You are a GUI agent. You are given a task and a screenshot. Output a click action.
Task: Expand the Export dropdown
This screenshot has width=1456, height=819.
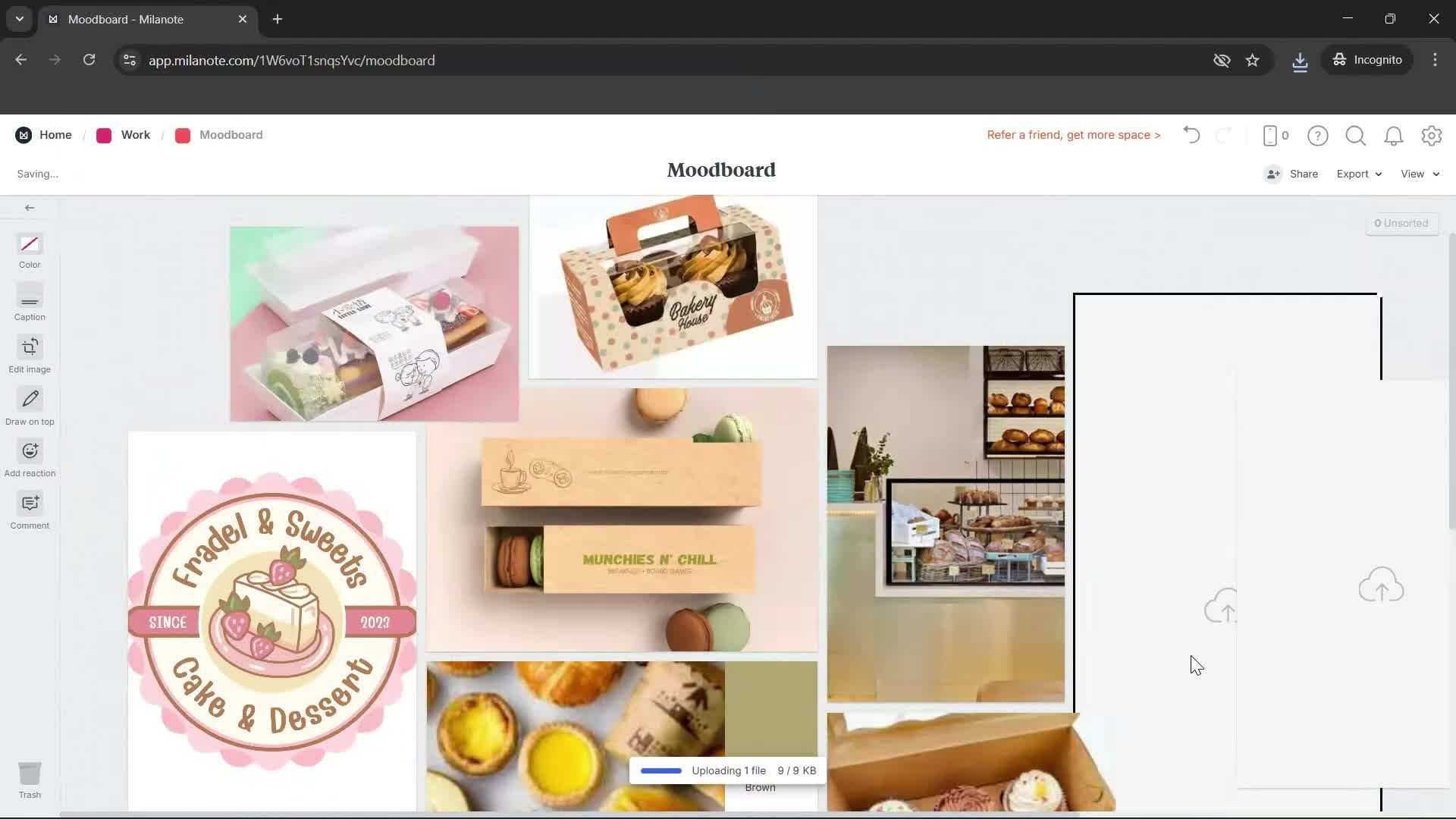1358,174
